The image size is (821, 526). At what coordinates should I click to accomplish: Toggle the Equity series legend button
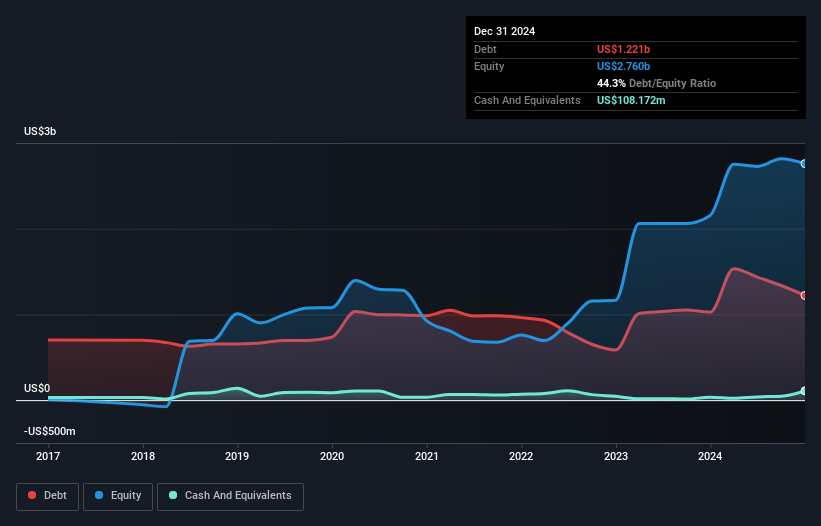pyautogui.click(x=118, y=496)
